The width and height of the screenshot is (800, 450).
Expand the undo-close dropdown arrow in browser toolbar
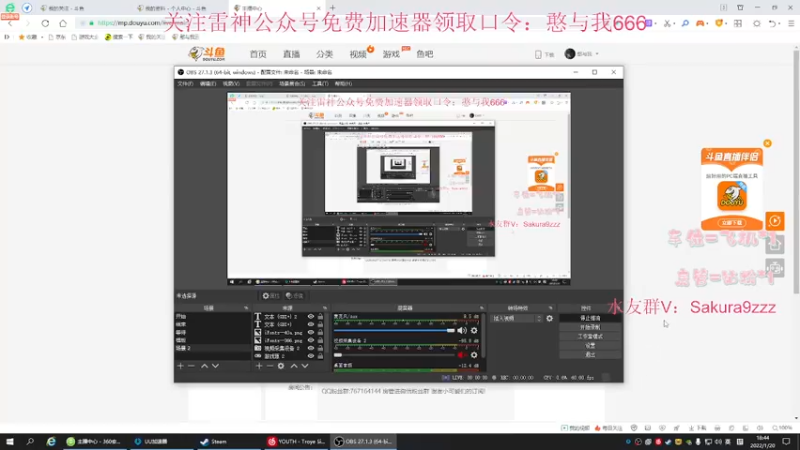coord(780,23)
